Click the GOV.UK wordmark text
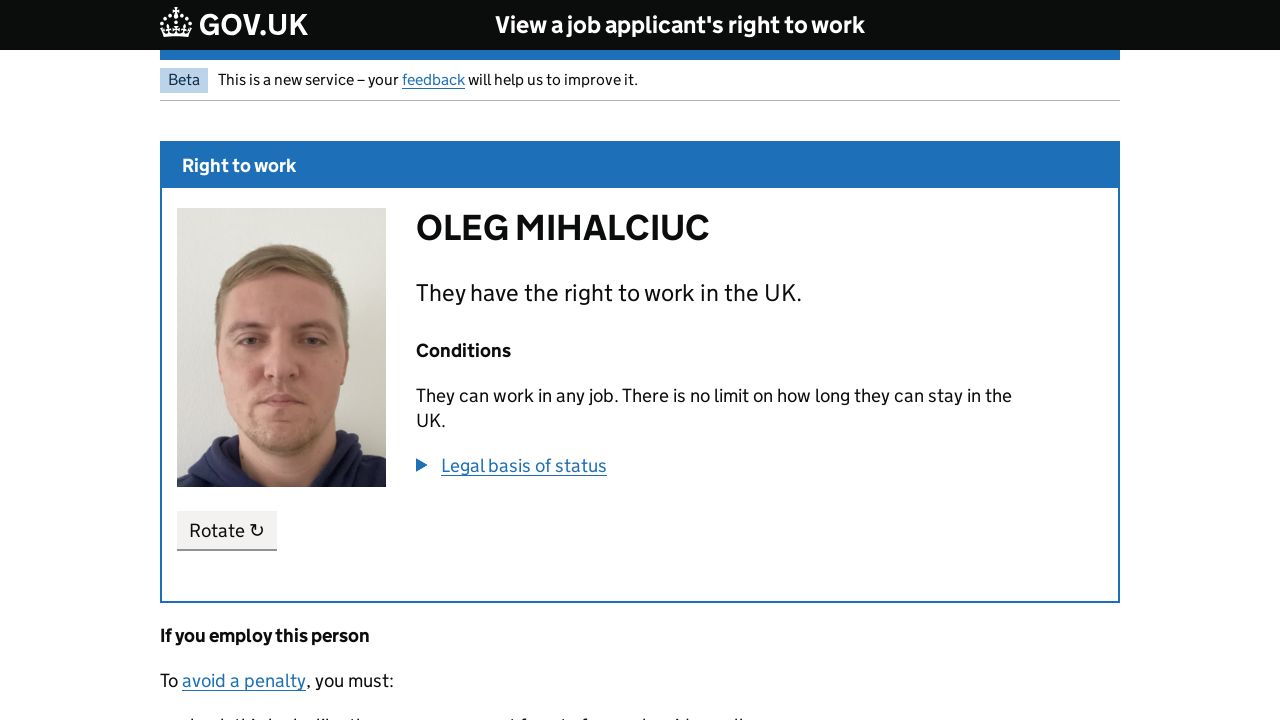This screenshot has height=720, width=1280. pos(253,25)
